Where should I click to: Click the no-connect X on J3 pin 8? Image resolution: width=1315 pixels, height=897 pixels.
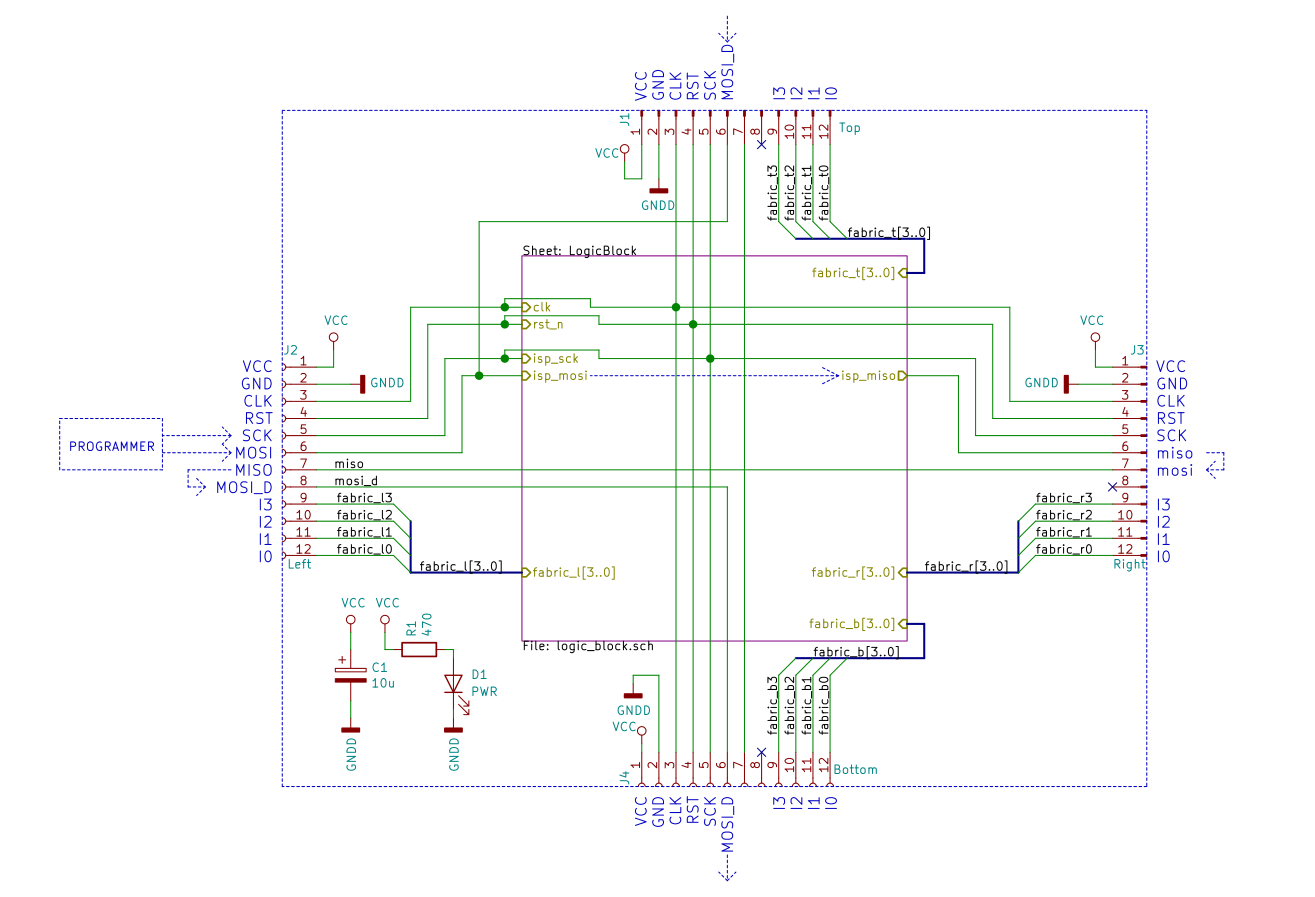click(x=1112, y=486)
